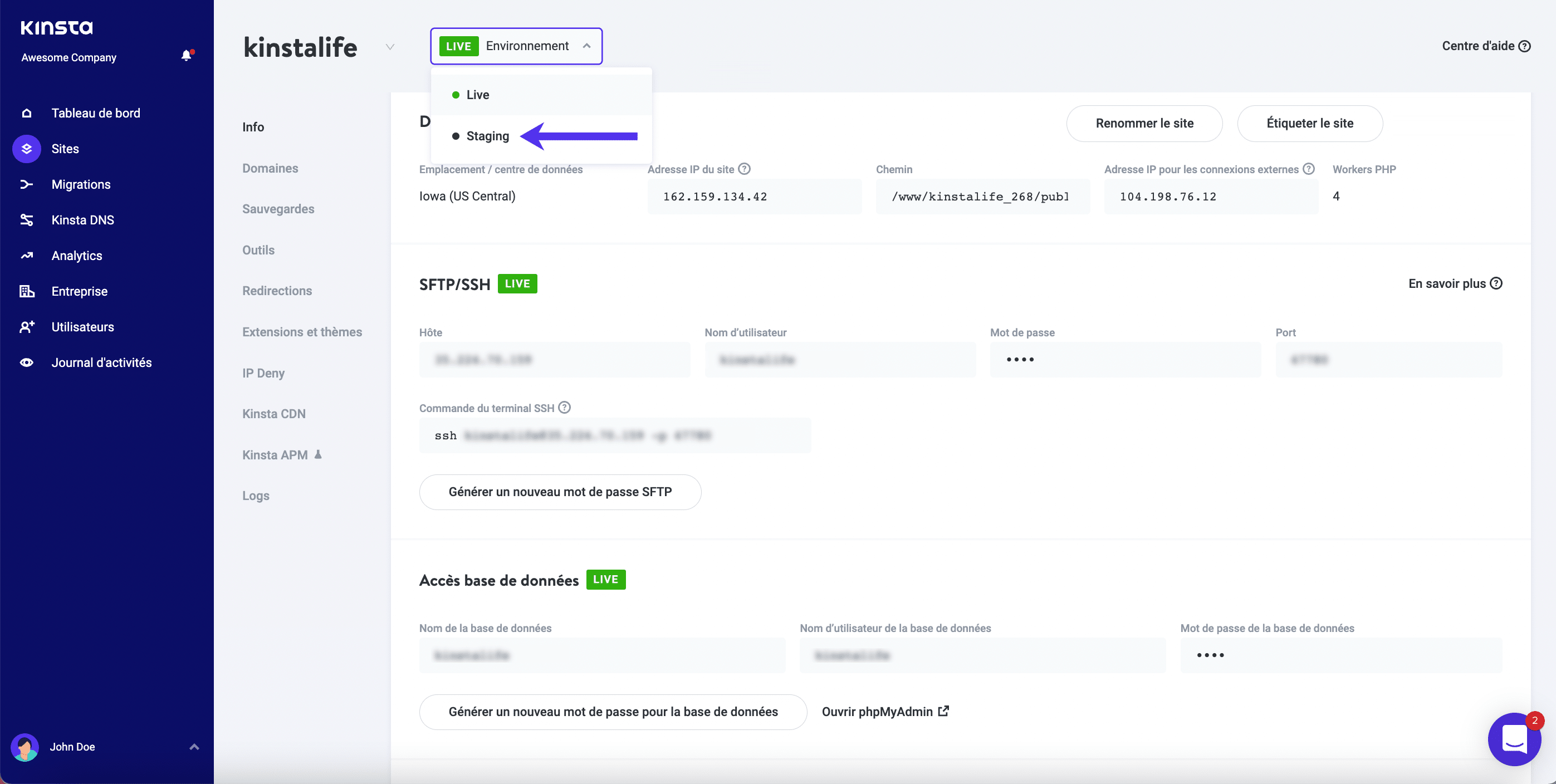Click help icon next to Adresse IP du site
Screen dimensions: 1556x784
[745, 169]
